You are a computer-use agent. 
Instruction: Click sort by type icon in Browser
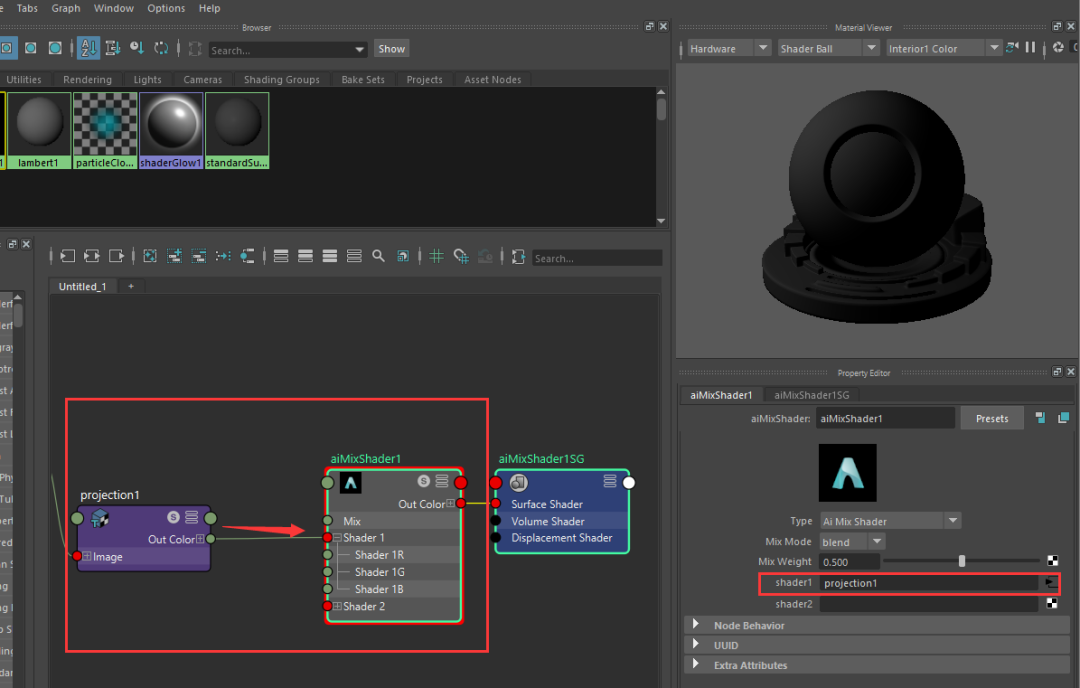[112, 48]
